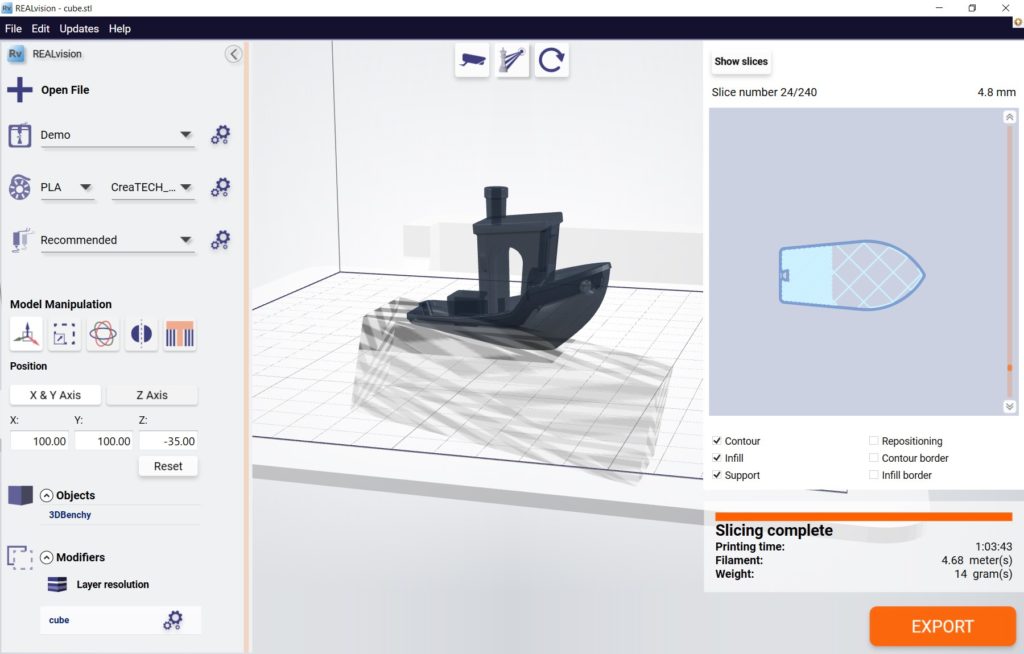
Task: Jump to bottom slice with double down arrow
Action: tap(1010, 406)
